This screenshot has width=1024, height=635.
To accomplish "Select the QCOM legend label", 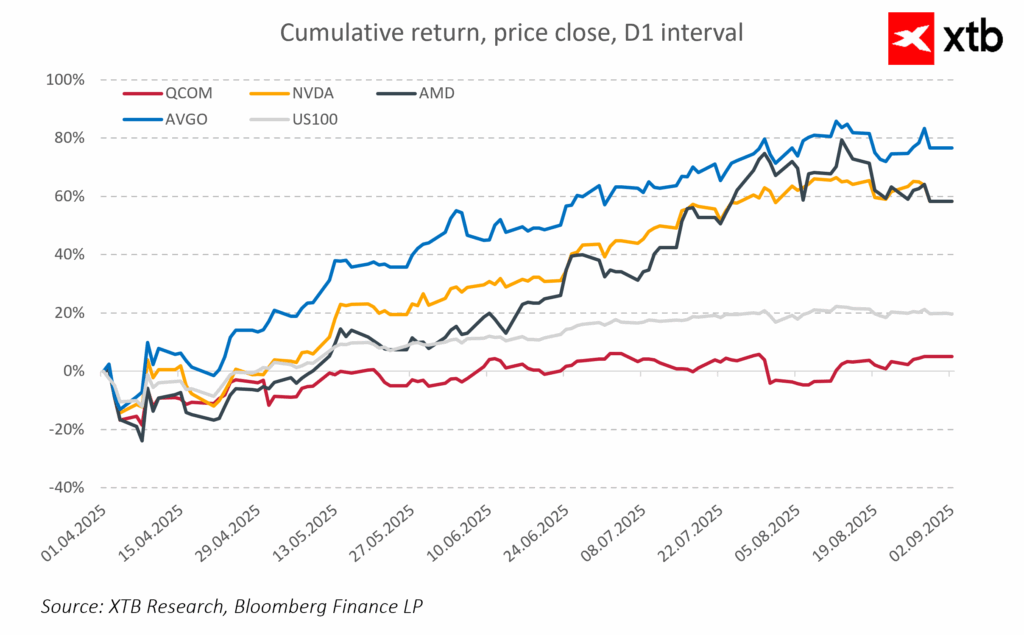I will click(x=188, y=93).
